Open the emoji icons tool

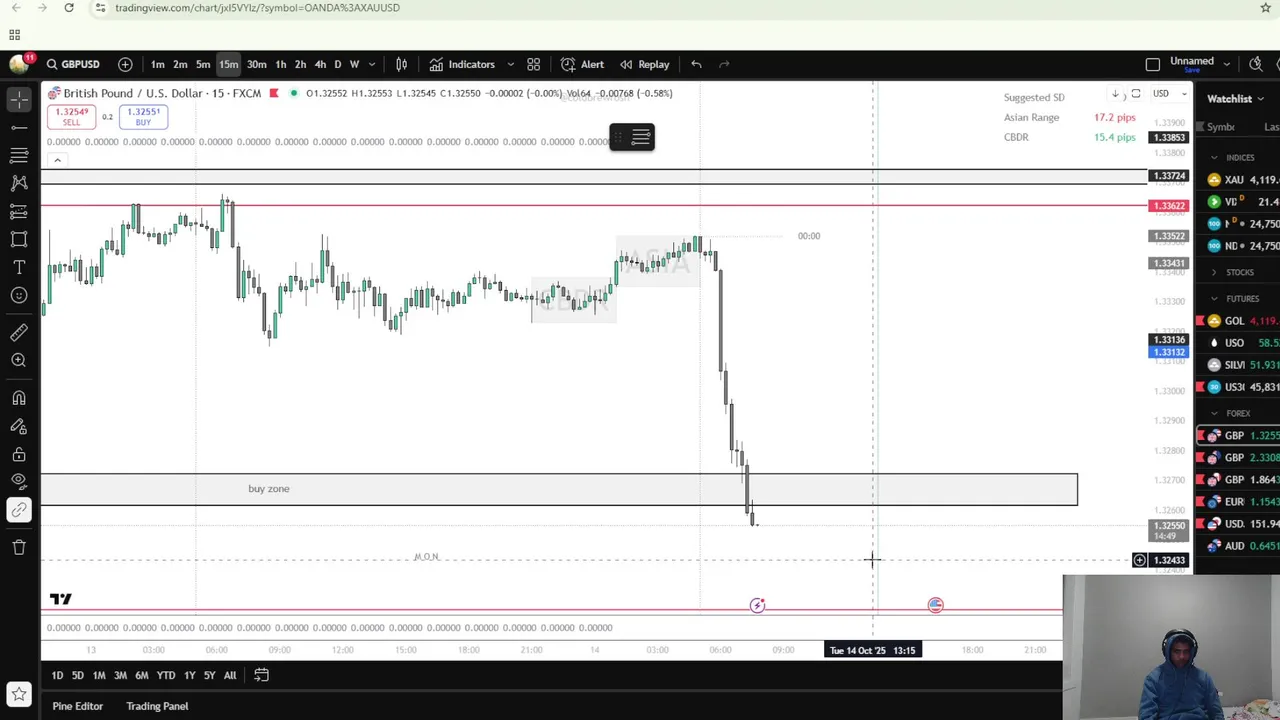pos(19,295)
